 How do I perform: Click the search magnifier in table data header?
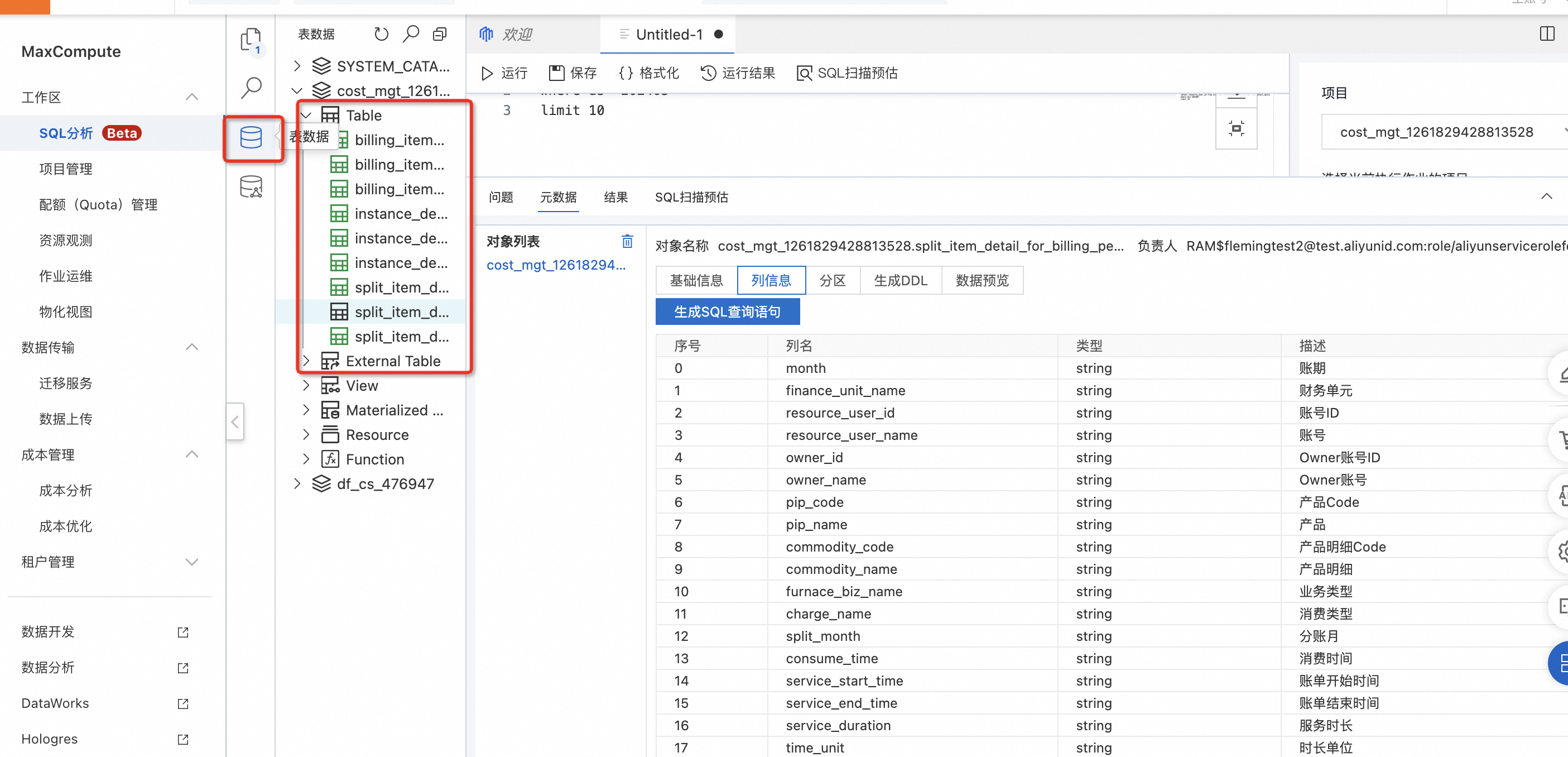411,34
